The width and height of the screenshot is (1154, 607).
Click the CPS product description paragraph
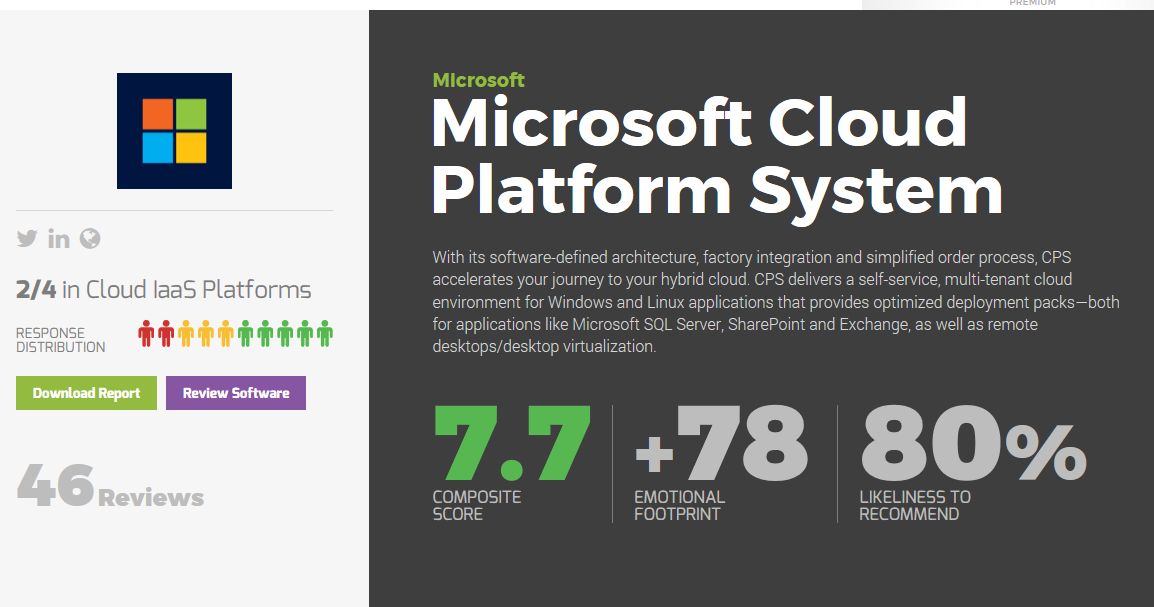(x=775, y=301)
